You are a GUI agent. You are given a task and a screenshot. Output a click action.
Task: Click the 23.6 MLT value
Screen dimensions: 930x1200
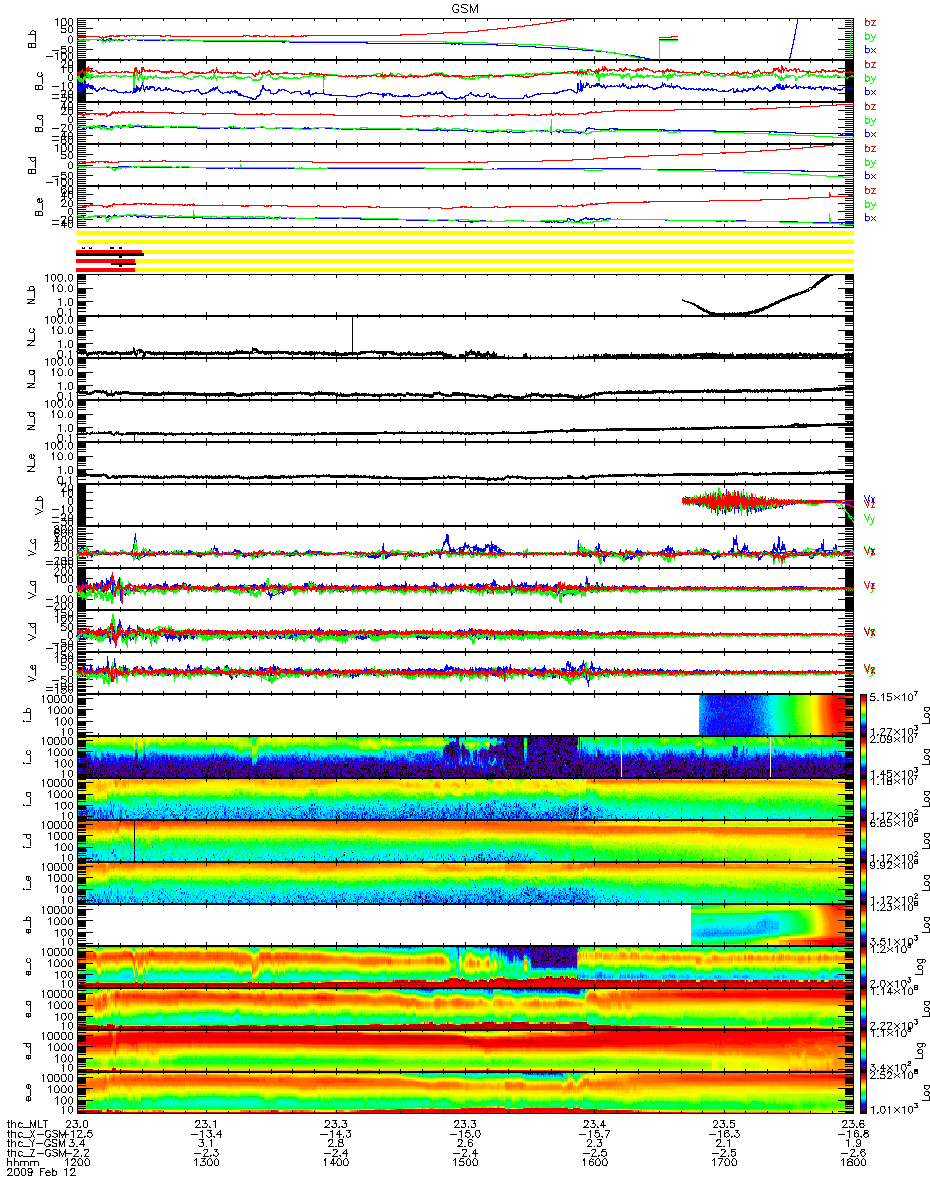pyautogui.click(x=852, y=1124)
